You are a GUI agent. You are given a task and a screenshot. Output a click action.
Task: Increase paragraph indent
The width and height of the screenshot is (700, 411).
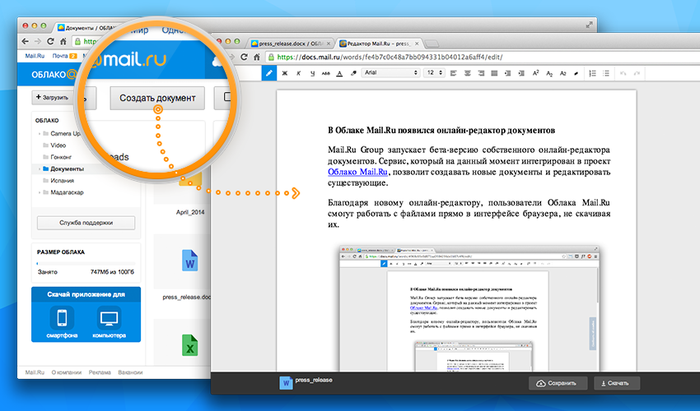[x=521, y=73]
